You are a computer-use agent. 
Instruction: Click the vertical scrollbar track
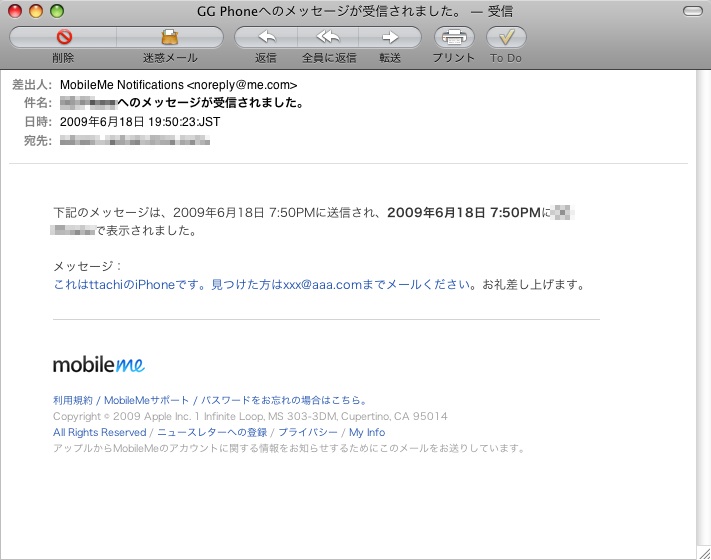coord(704,308)
